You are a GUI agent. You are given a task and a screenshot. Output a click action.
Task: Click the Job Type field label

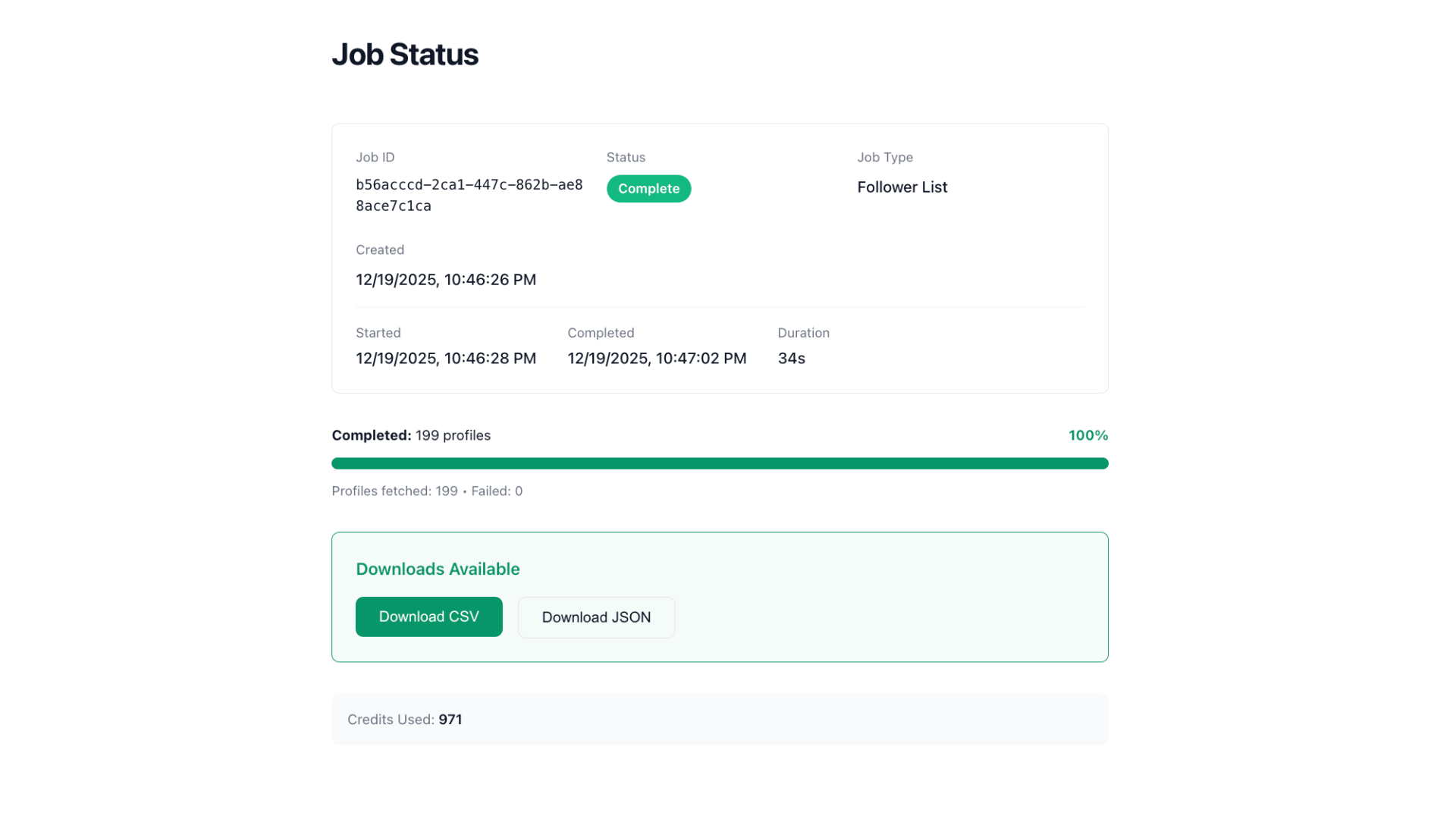884,158
